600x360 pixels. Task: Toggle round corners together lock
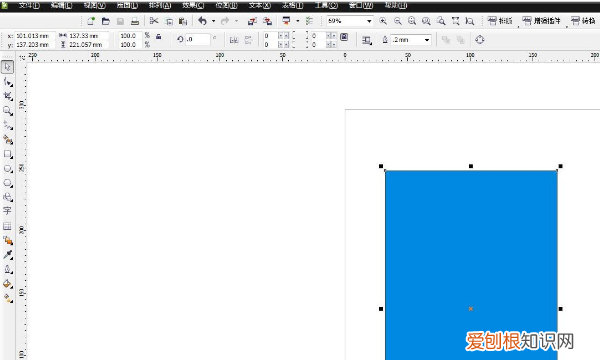point(344,37)
